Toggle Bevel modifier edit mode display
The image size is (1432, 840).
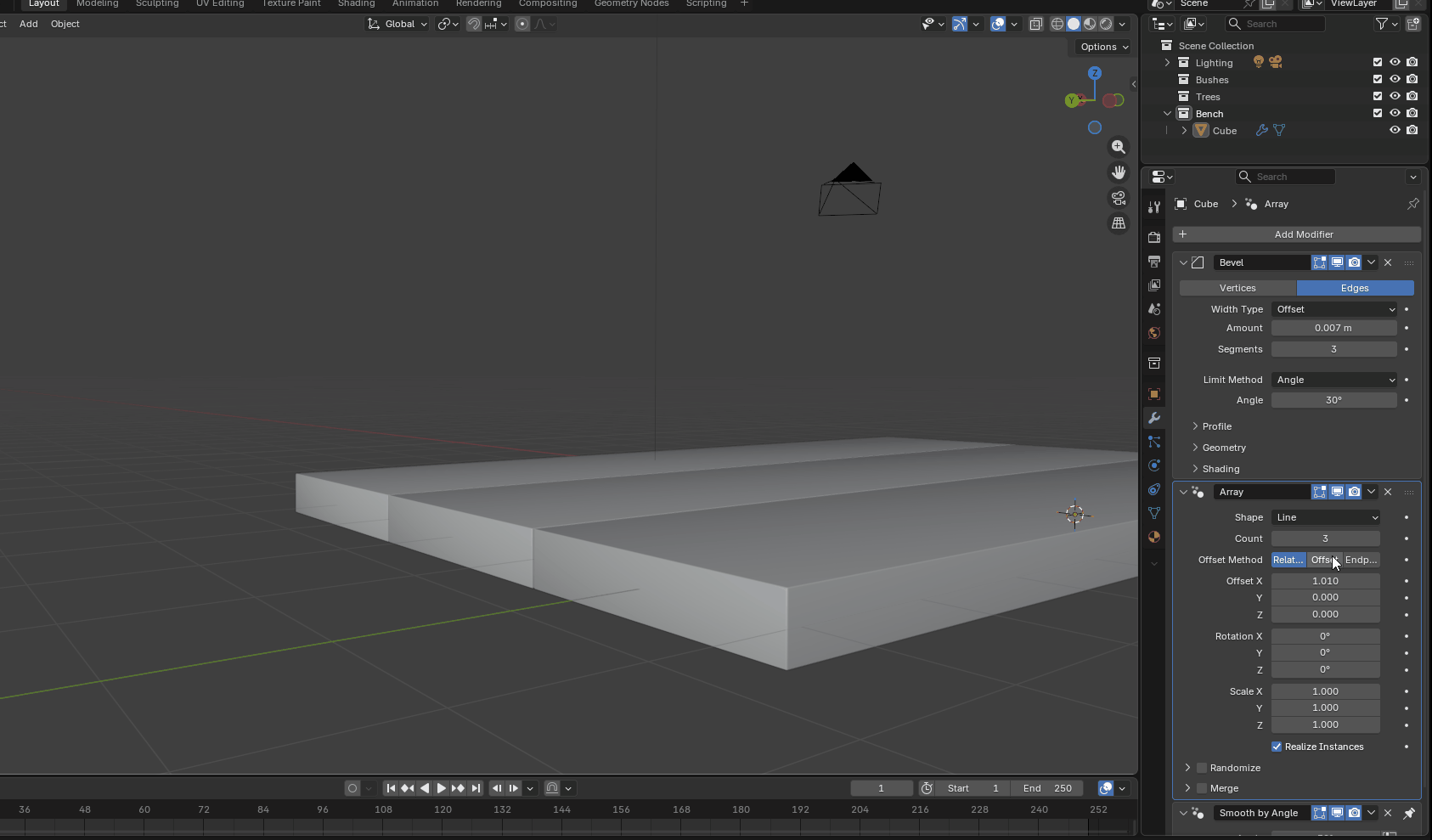coord(1319,262)
